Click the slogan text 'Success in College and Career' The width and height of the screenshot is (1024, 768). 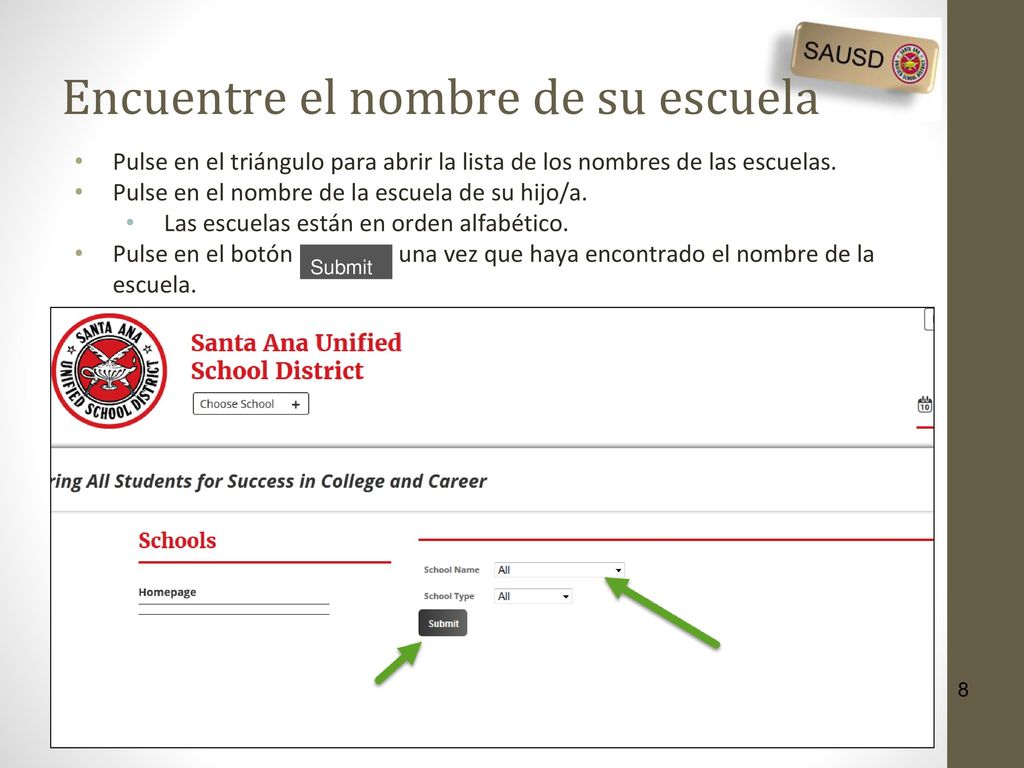coord(357,481)
